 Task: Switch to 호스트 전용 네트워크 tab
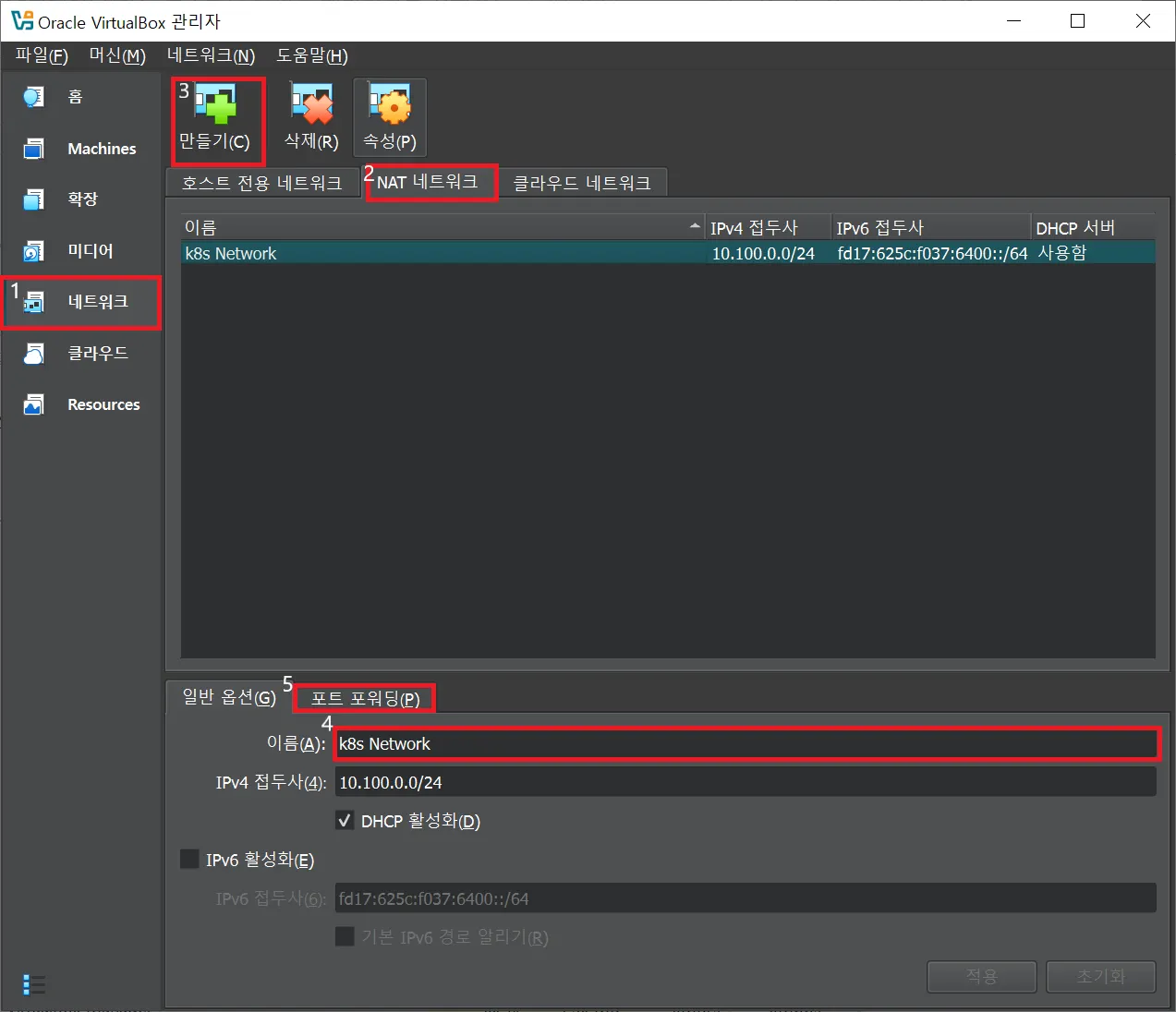tap(262, 183)
